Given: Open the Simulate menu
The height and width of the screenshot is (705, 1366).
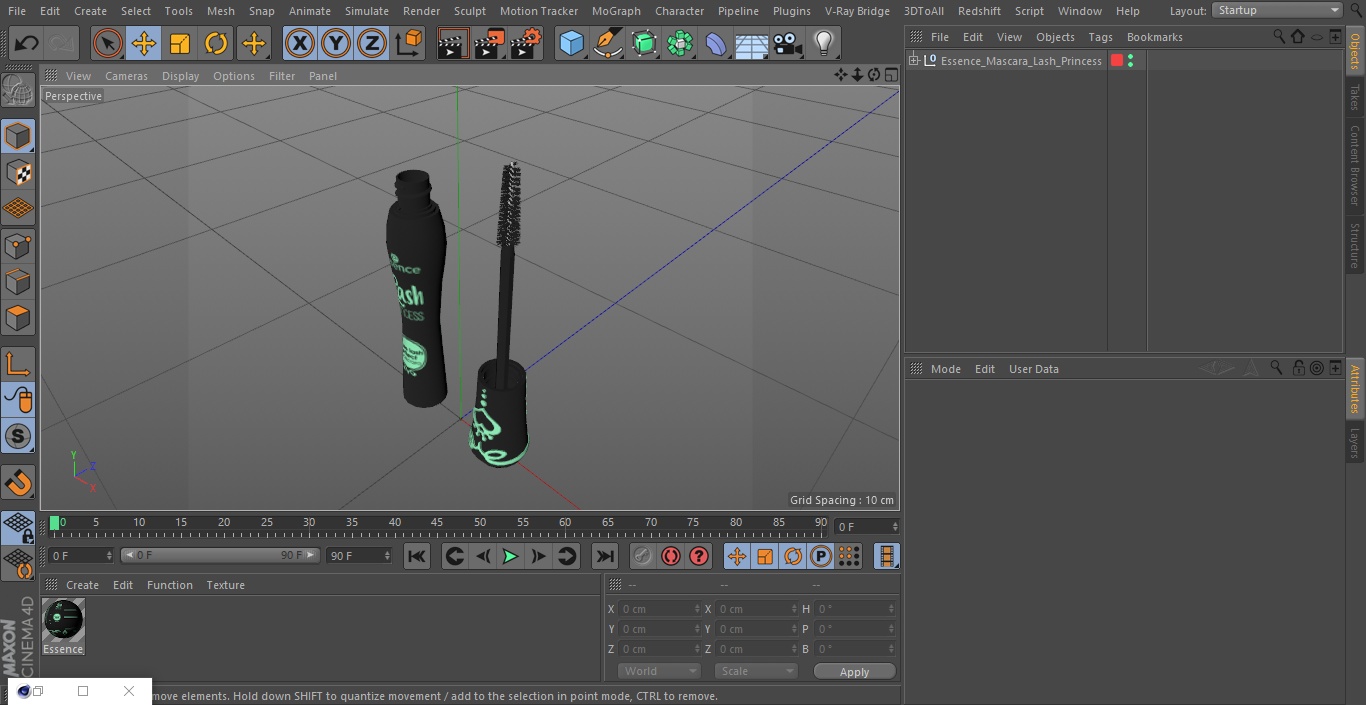Looking at the screenshot, I should pyautogui.click(x=367, y=11).
